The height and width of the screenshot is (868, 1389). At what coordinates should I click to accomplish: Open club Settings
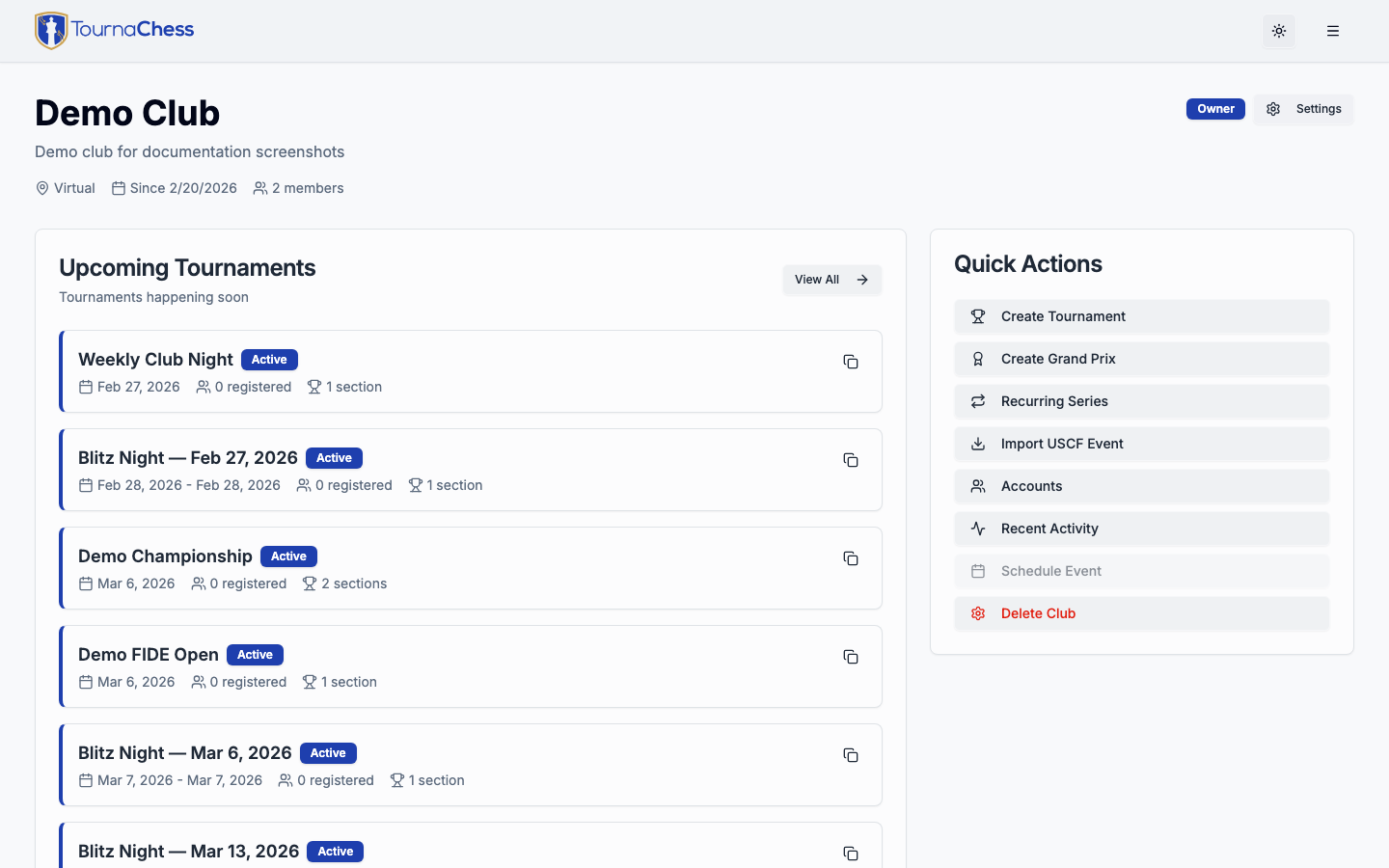(1304, 109)
